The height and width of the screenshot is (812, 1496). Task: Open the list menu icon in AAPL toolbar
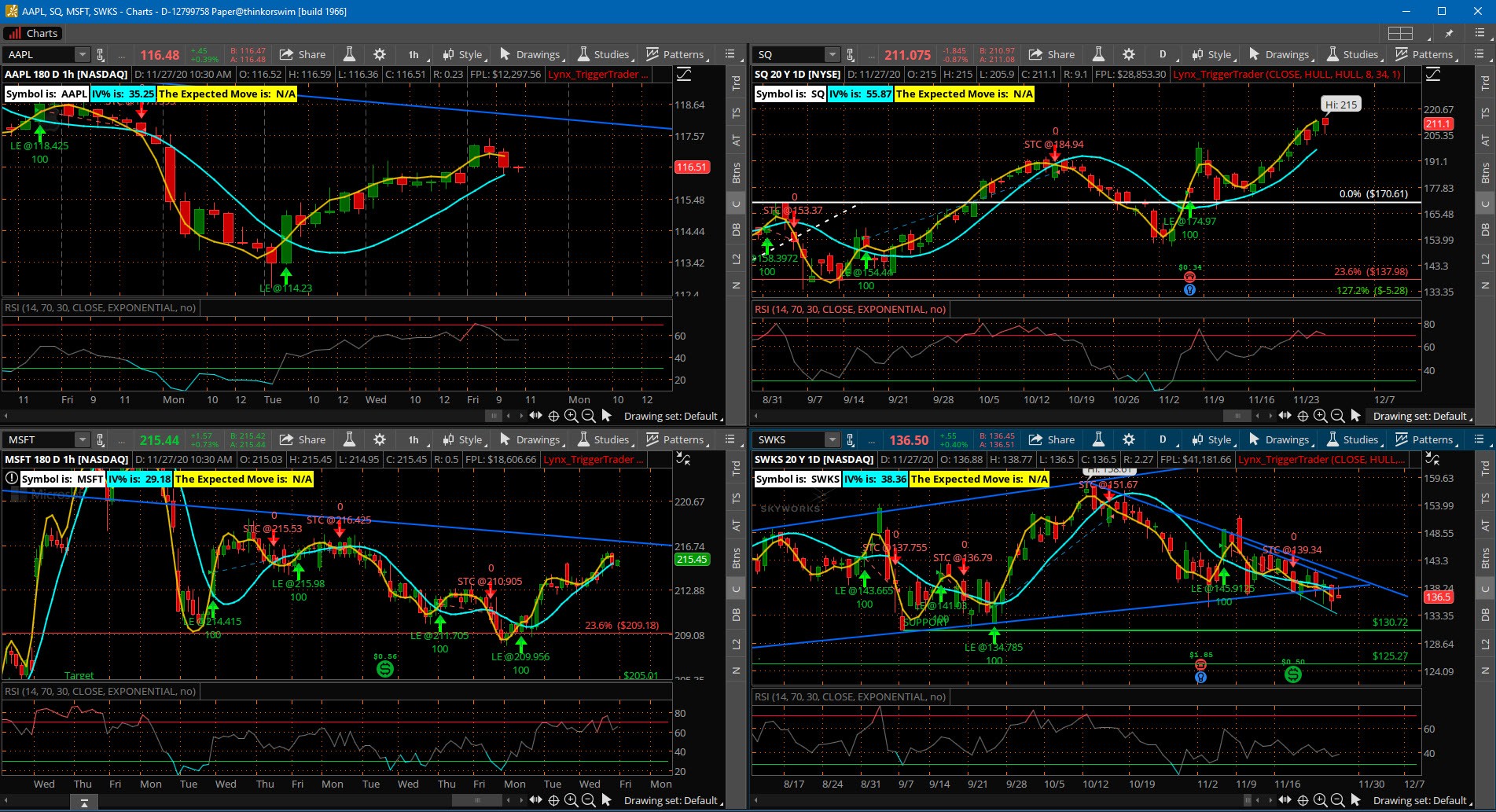[x=730, y=54]
